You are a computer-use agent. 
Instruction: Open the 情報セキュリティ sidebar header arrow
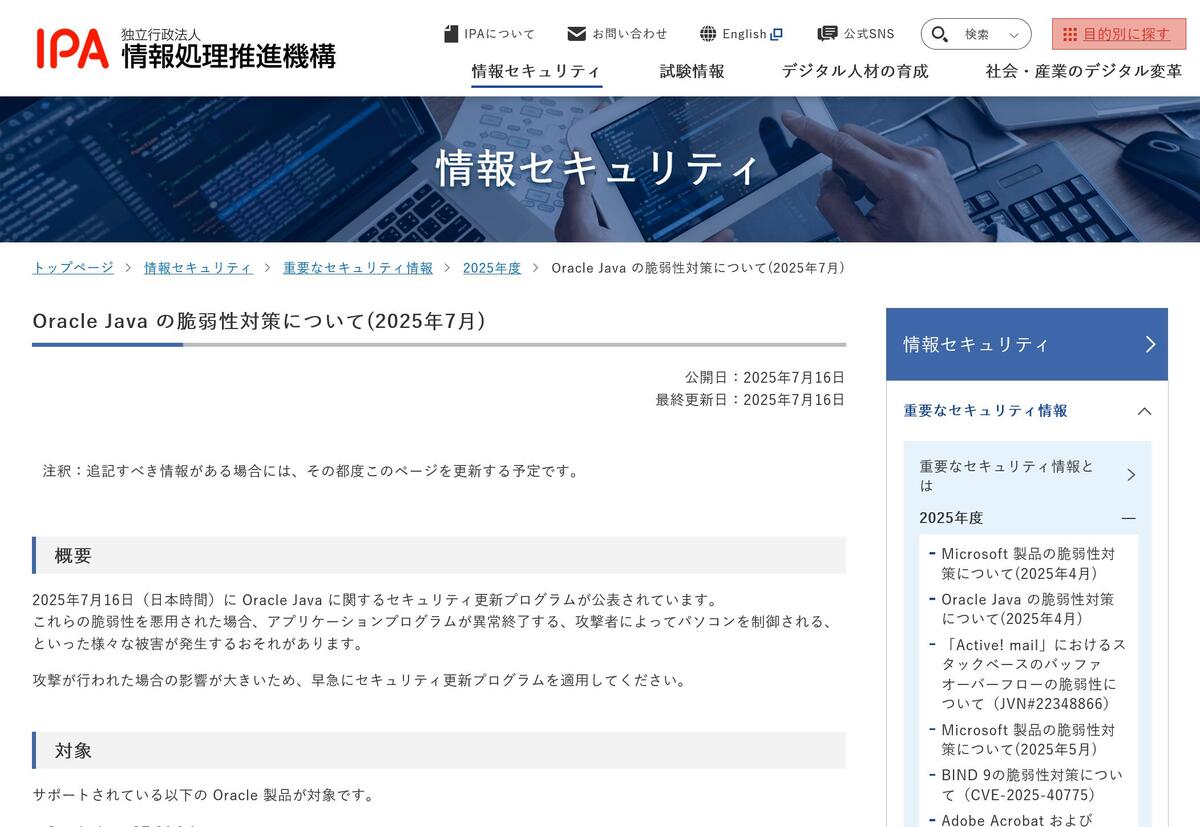pos(1150,344)
